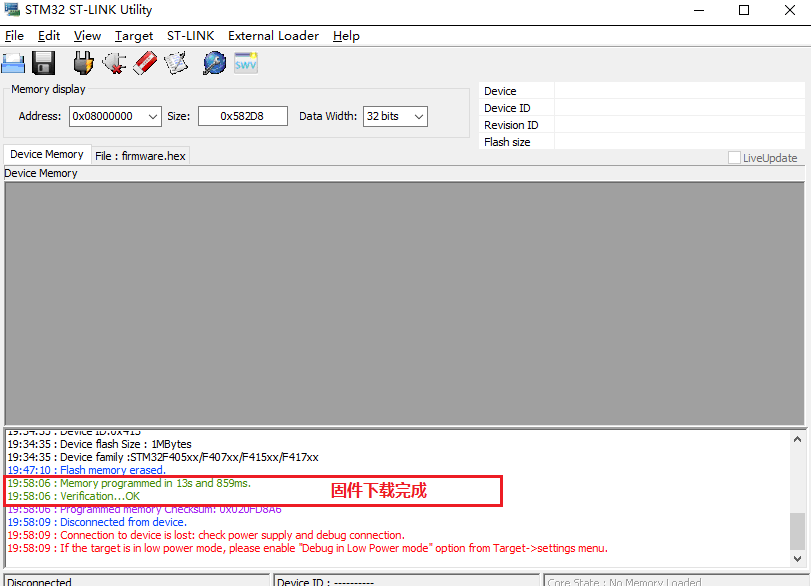This screenshot has height=586, width=811.
Task: Open the Help menu
Action: point(346,36)
